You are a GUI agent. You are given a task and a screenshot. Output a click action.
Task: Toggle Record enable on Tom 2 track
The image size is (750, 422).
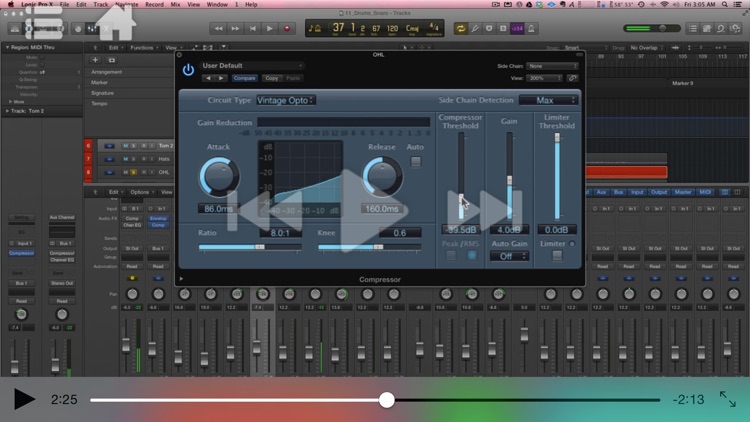click(x=143, y=145)
